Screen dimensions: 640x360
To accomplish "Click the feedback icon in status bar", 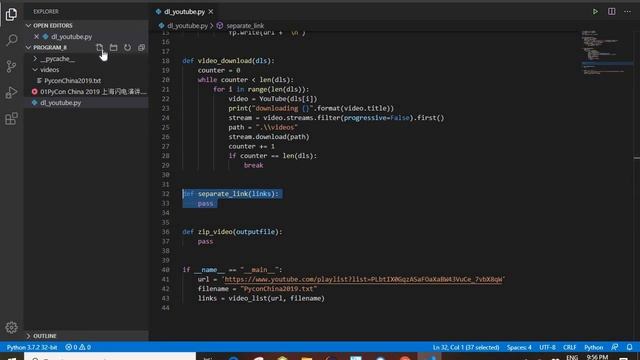I will [x=615, y=347].
